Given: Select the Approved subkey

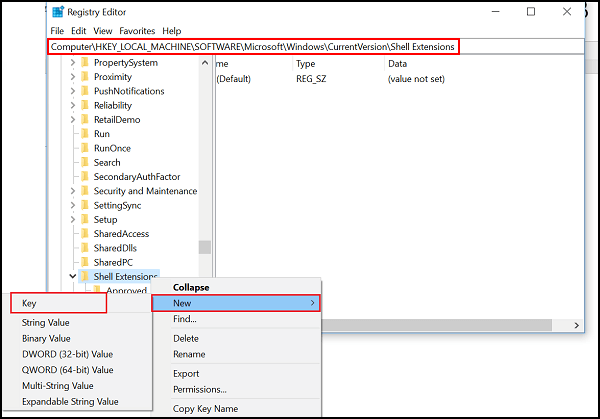Looking at the screenshot, I should [126, 290].
